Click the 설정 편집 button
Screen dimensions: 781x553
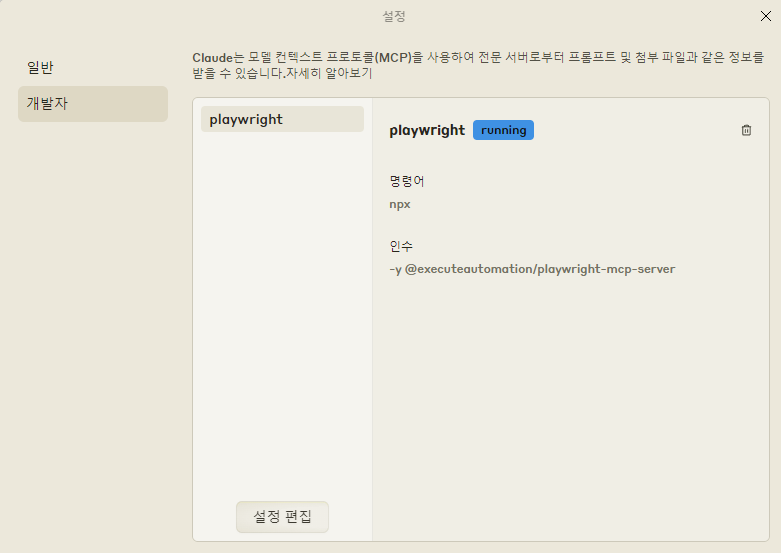coord(282,517)
